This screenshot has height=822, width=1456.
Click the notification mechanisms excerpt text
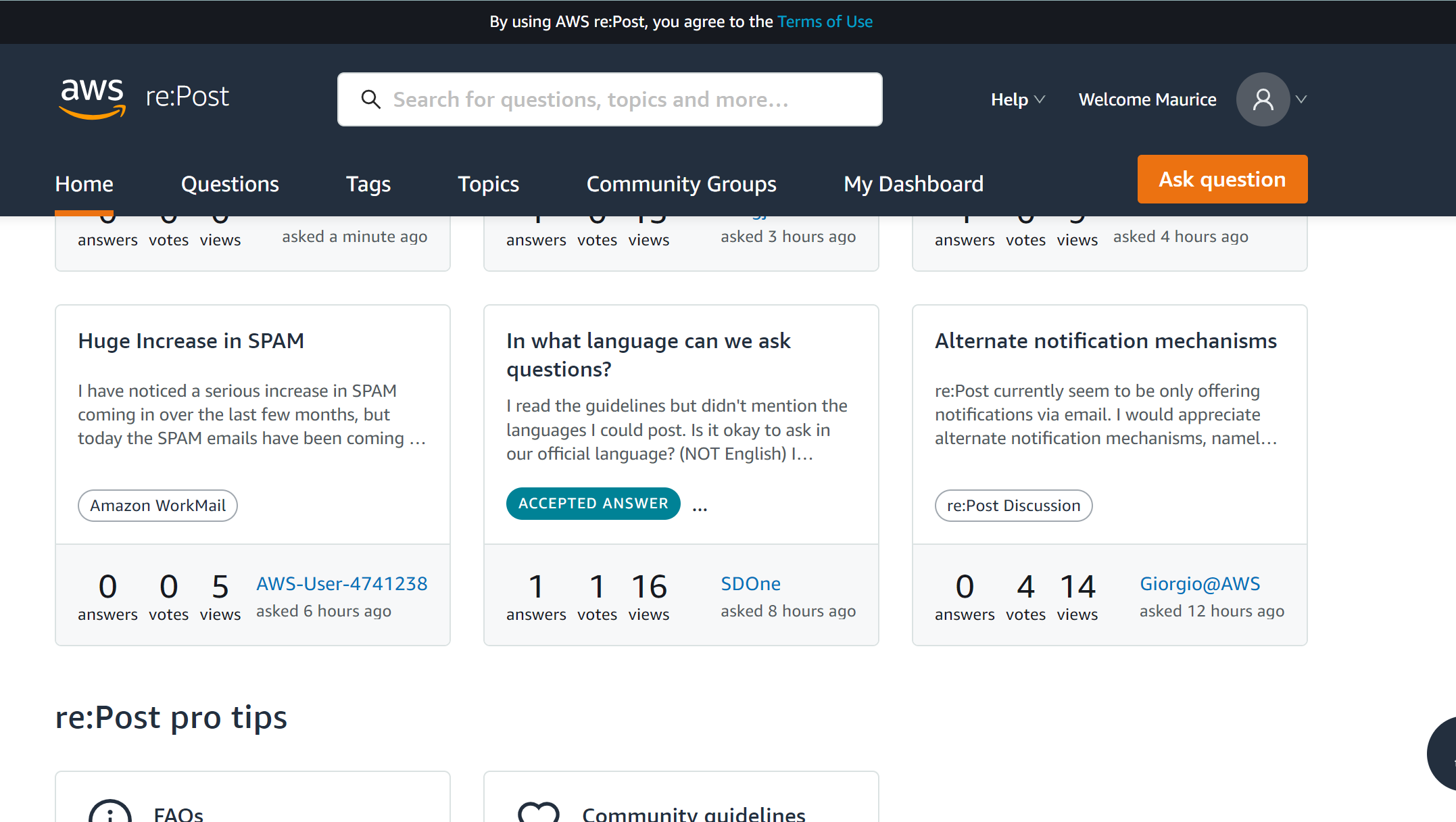[1106, 414]
